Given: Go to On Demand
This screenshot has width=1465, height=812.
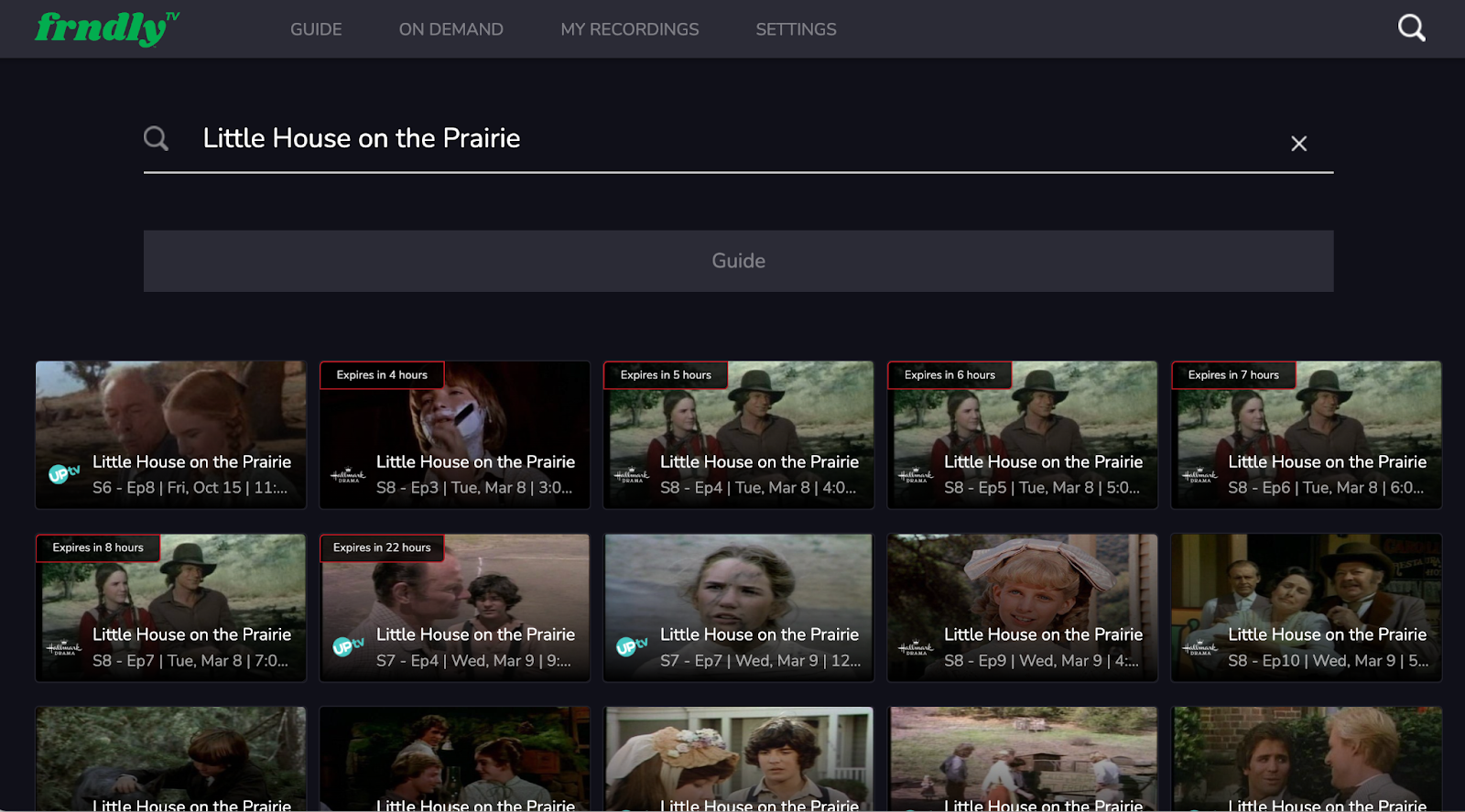Looking at the screenshot, I should (450, 29).
